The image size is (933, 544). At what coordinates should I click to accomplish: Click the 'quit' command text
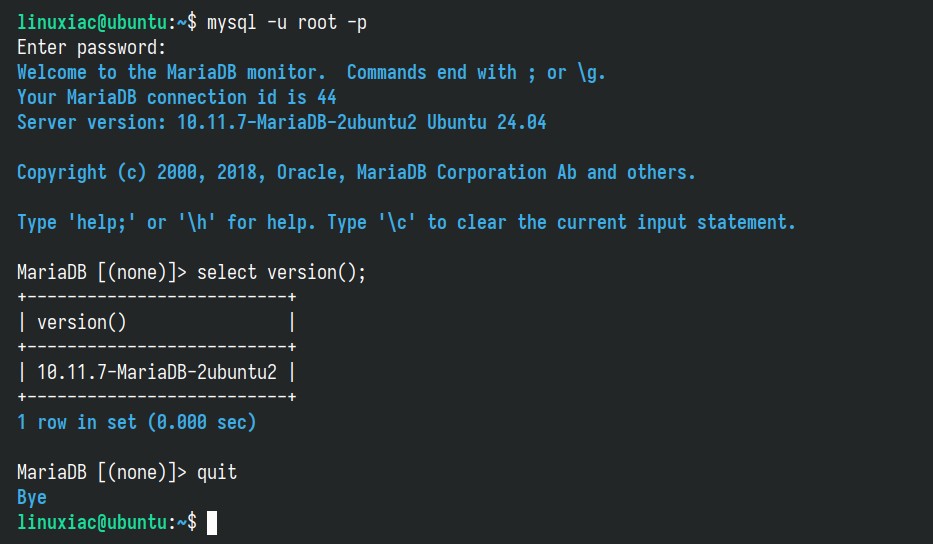(217, 473)
